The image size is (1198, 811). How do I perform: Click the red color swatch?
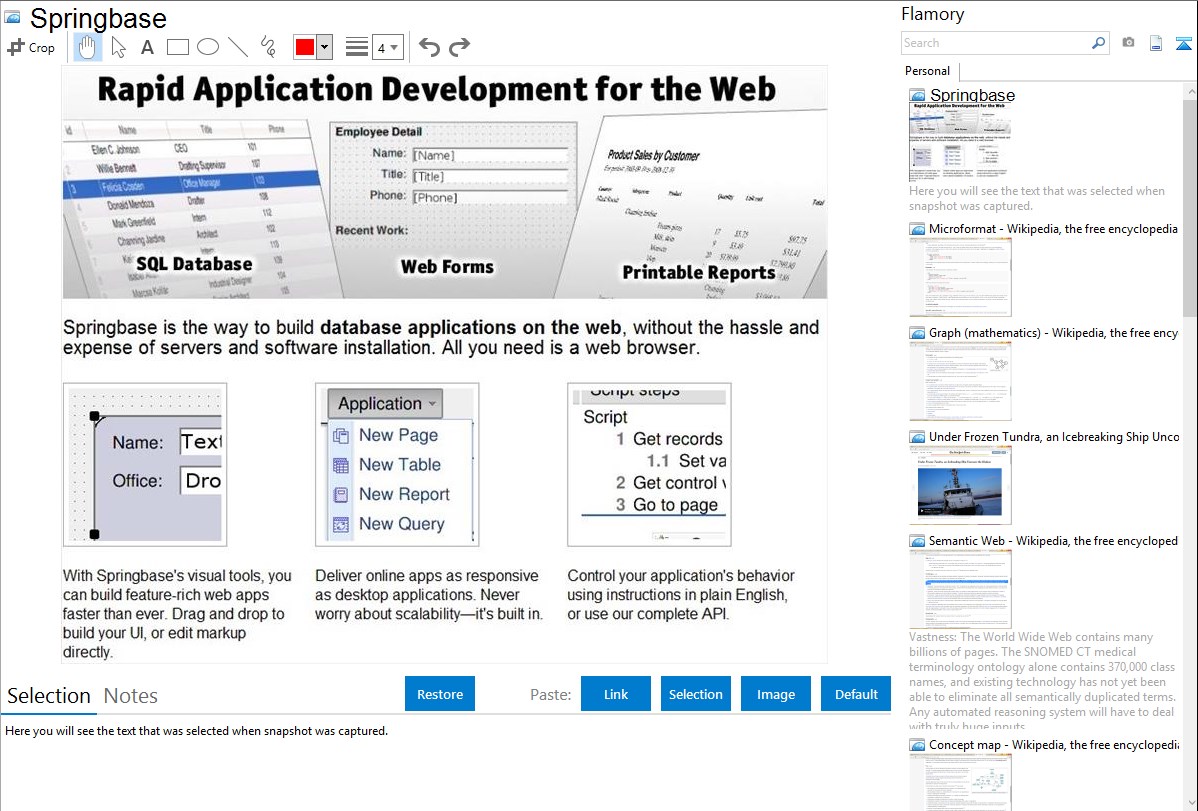[x=304, y=47]
